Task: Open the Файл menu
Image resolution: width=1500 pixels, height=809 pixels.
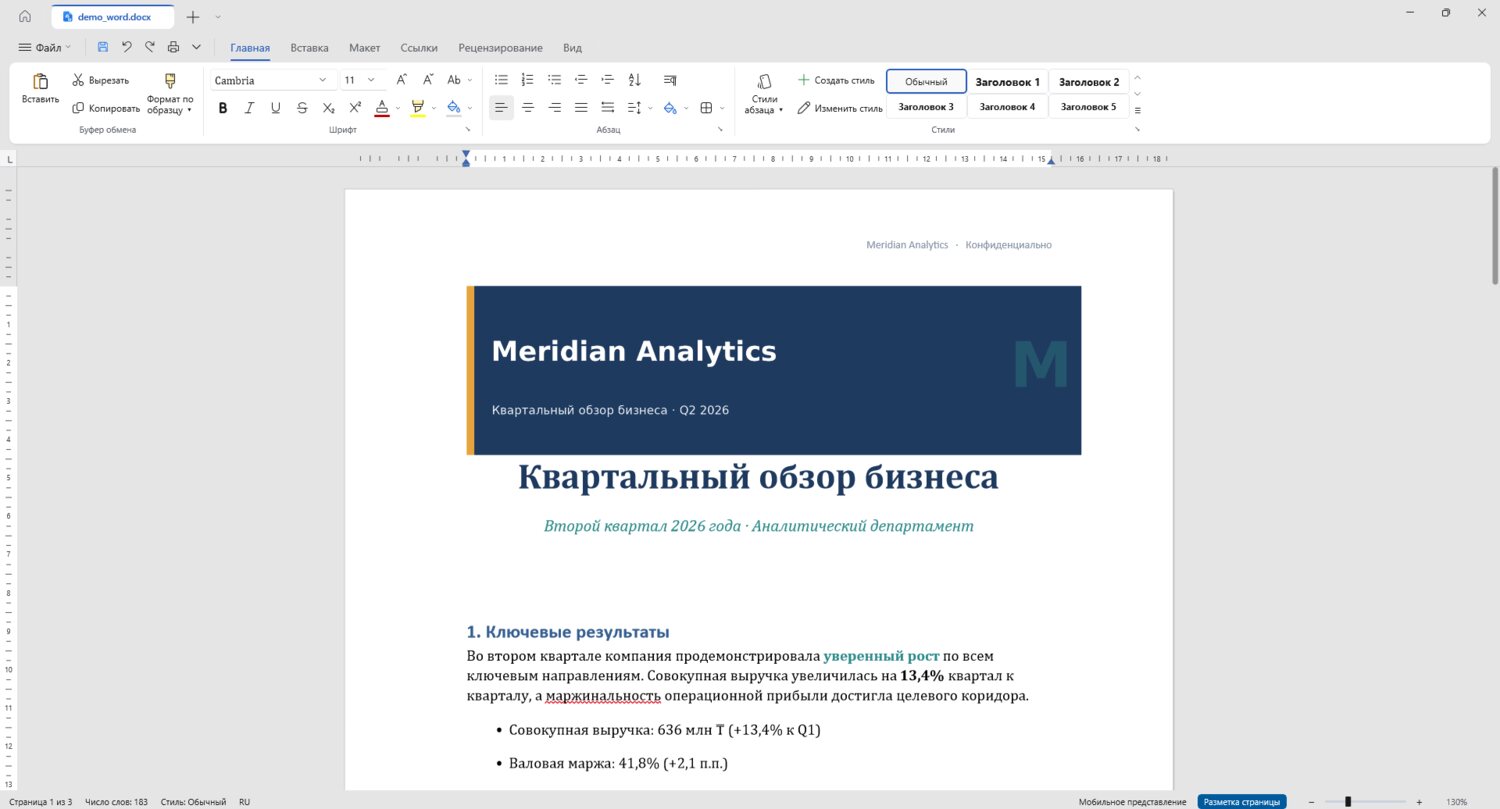Action: [44, 47]
